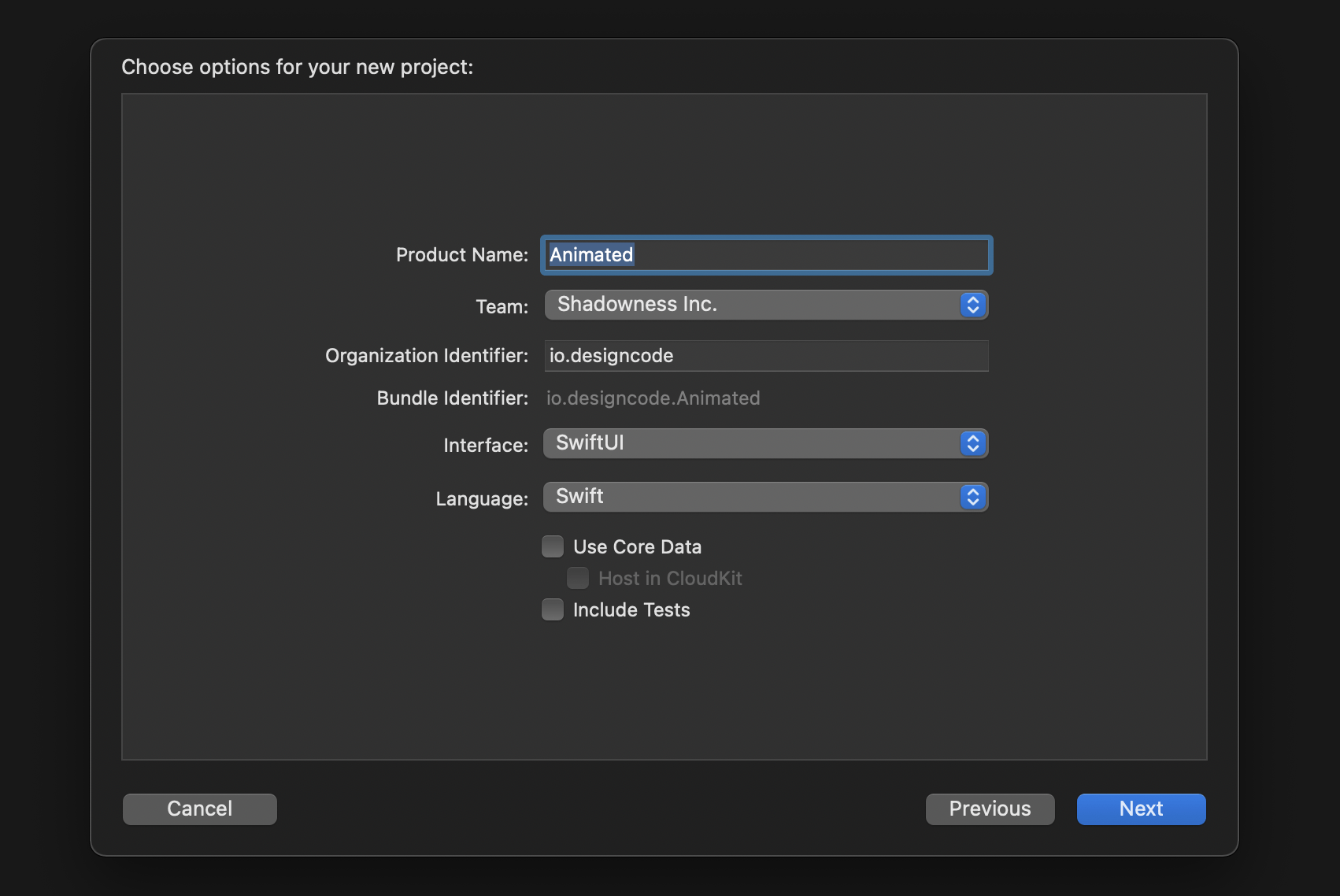
Task: Go back with the Previous button
Action: click(x=990, y=809)
